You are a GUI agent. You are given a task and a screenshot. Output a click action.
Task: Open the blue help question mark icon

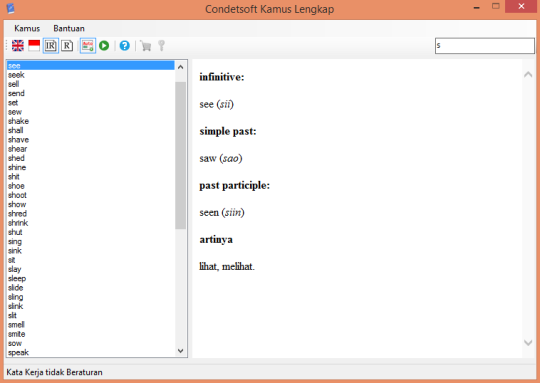125,45
